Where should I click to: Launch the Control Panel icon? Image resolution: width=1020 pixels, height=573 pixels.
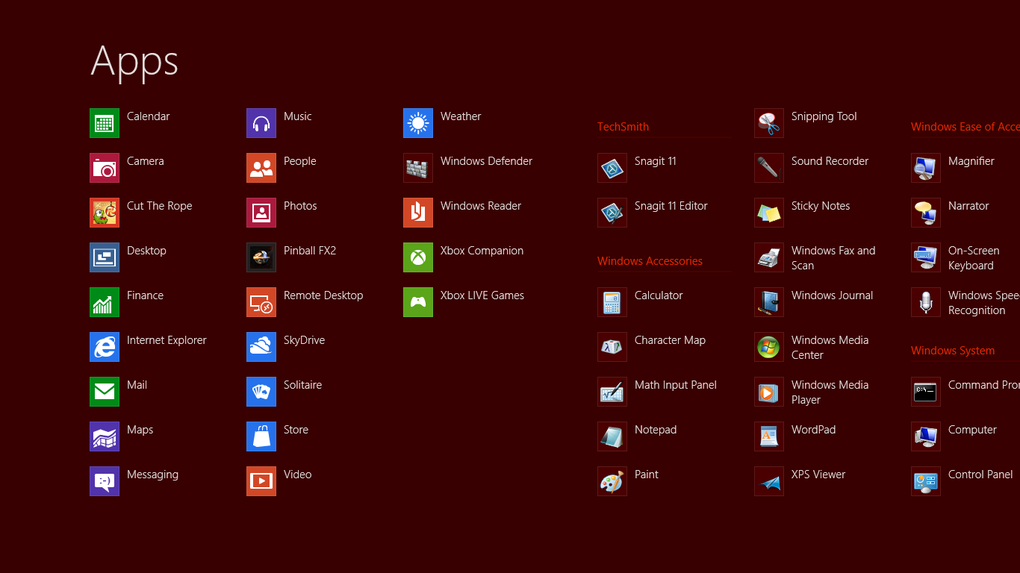[x=926, y=481]
